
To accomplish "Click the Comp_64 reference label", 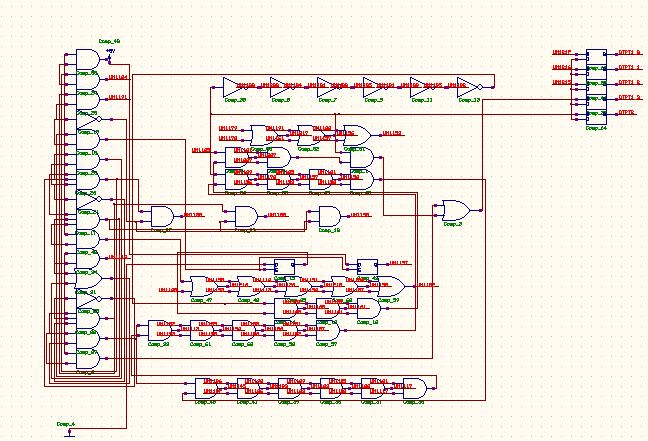I will click(x=596, y=128).
